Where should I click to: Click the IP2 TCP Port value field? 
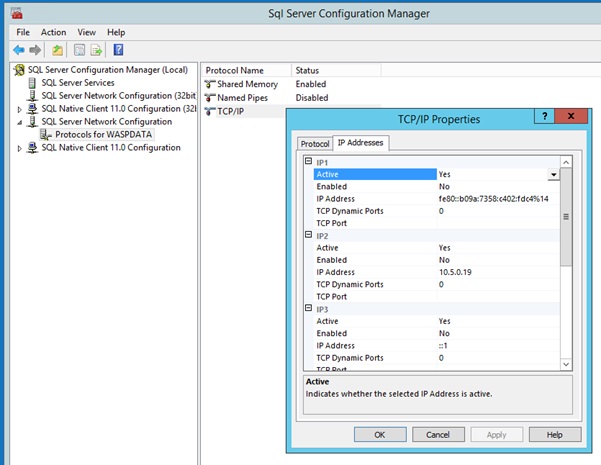pos(495,297)
